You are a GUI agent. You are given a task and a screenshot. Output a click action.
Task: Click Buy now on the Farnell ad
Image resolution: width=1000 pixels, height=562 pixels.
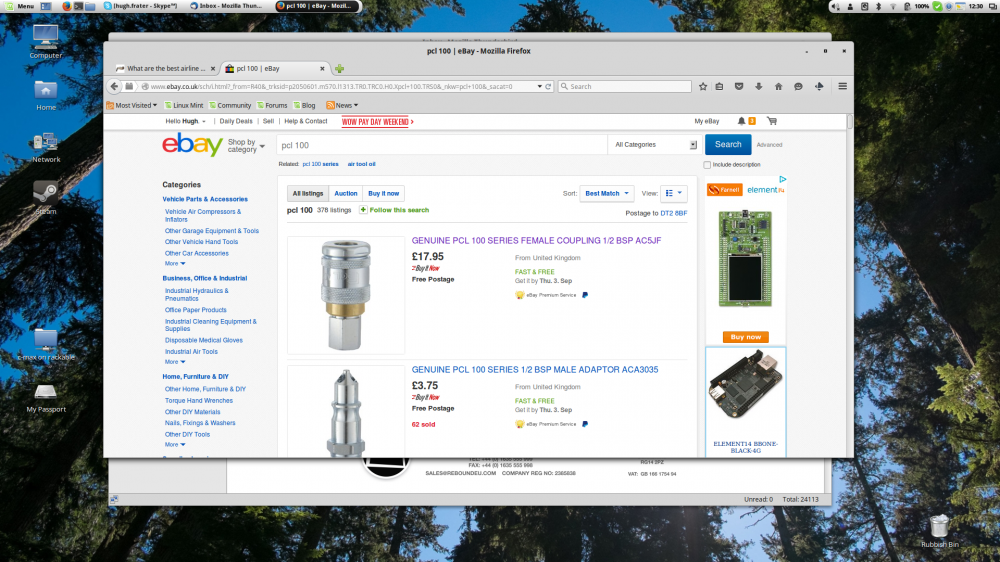pyautogui.click(x=746, y=337)
